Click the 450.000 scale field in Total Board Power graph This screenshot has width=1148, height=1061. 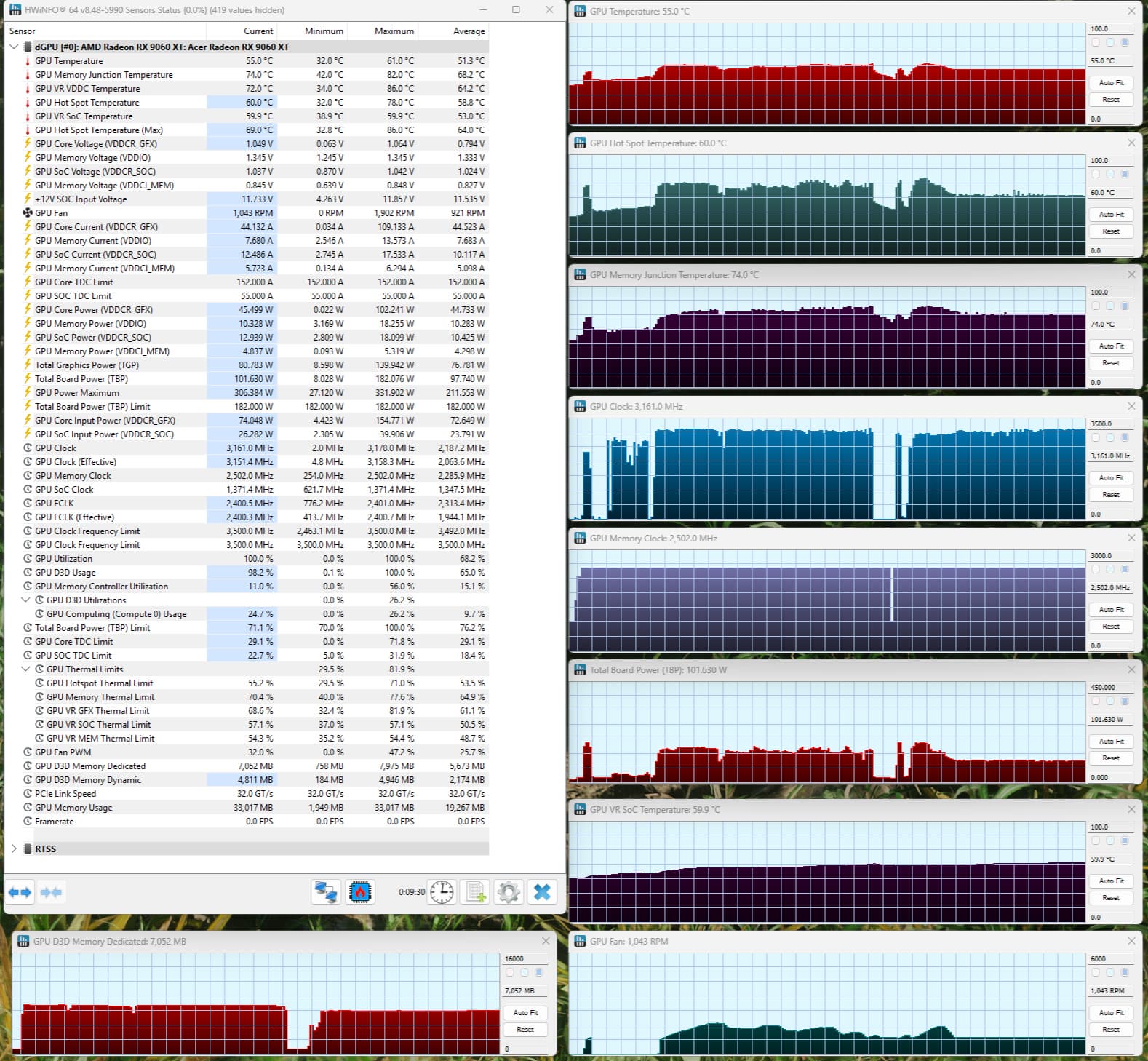click(x=1110, y=688)
